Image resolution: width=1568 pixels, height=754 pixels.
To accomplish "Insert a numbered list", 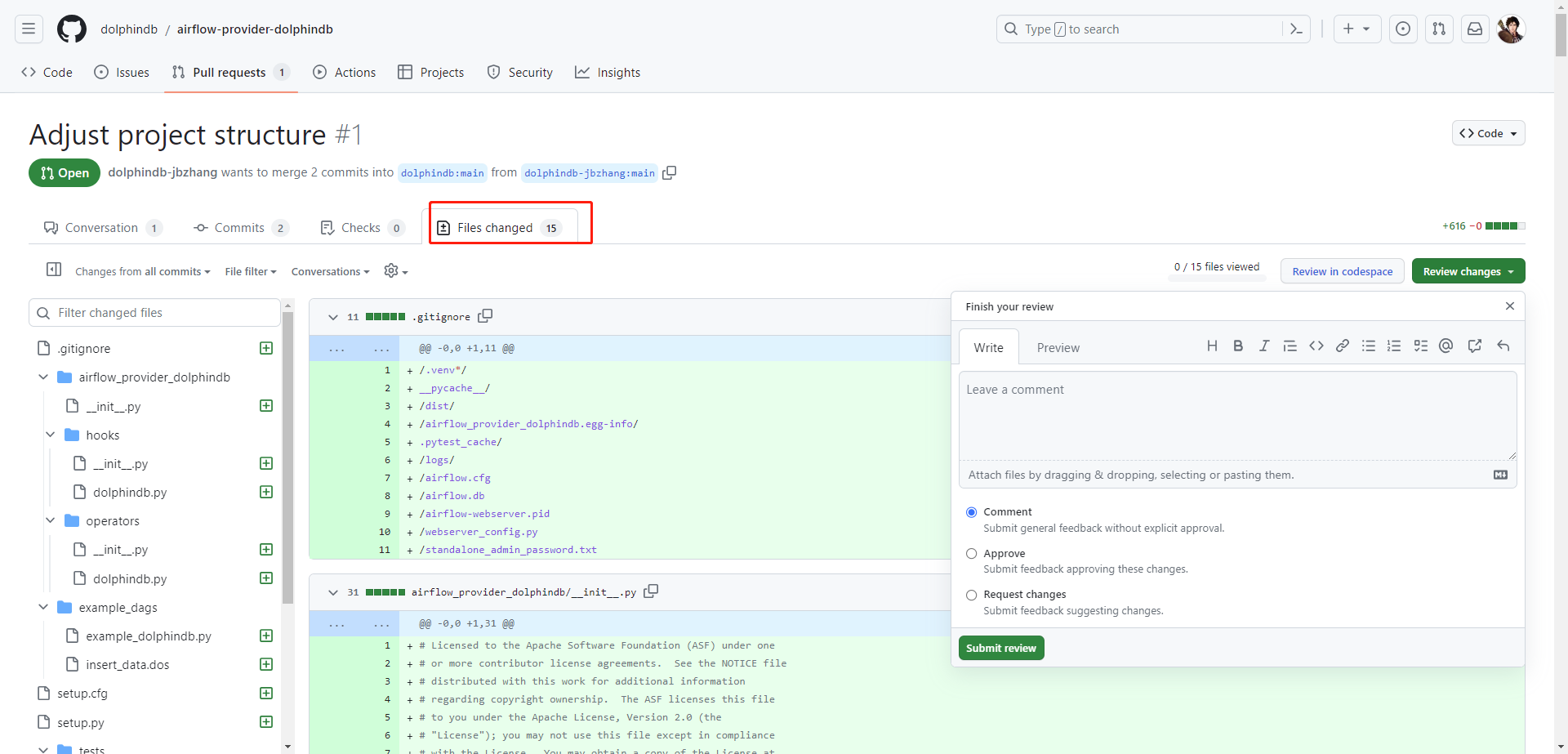I will [1394, 346].
